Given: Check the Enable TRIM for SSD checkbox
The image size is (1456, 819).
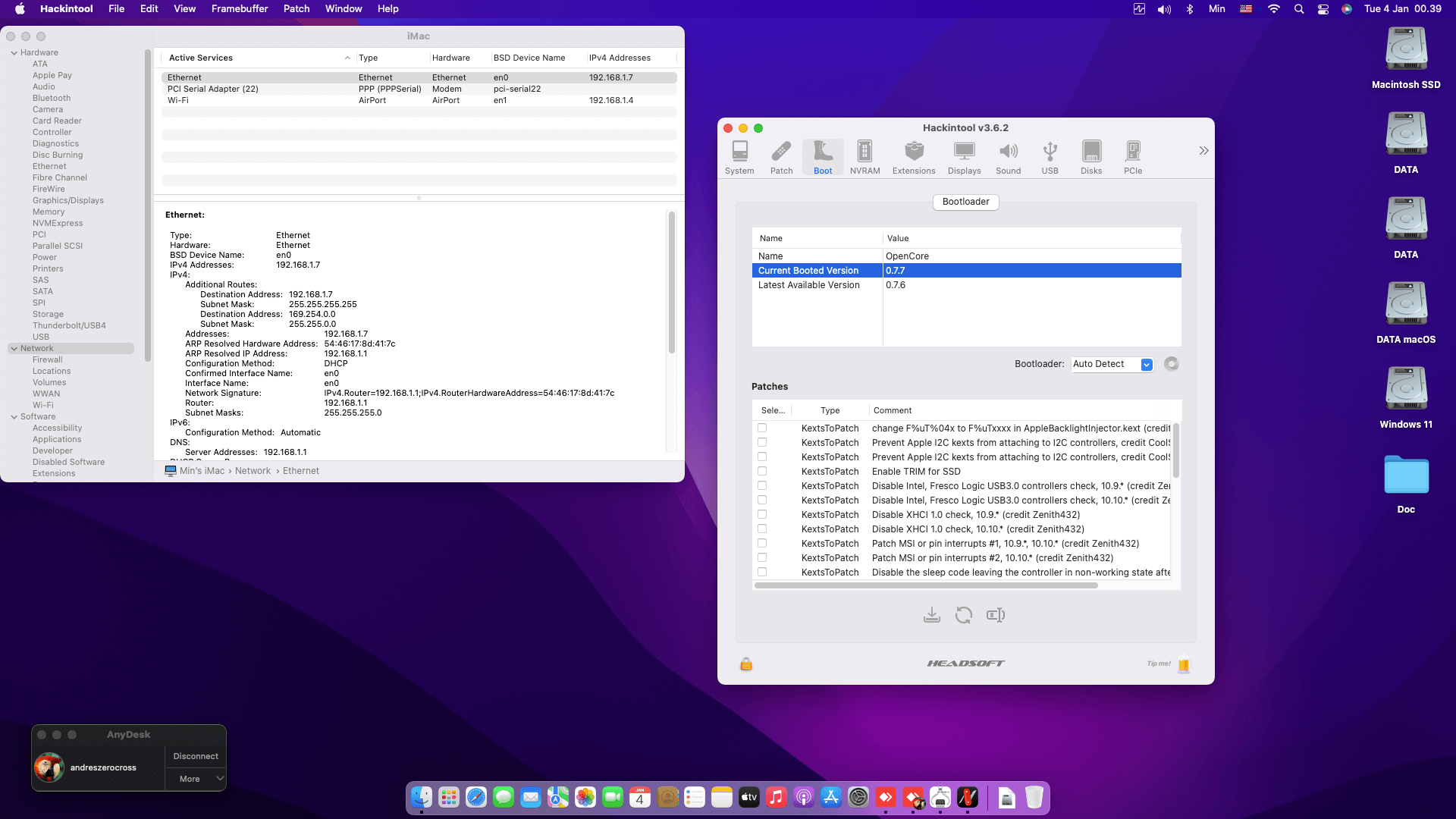Looking at the screenshot, I should coord(762,472).
